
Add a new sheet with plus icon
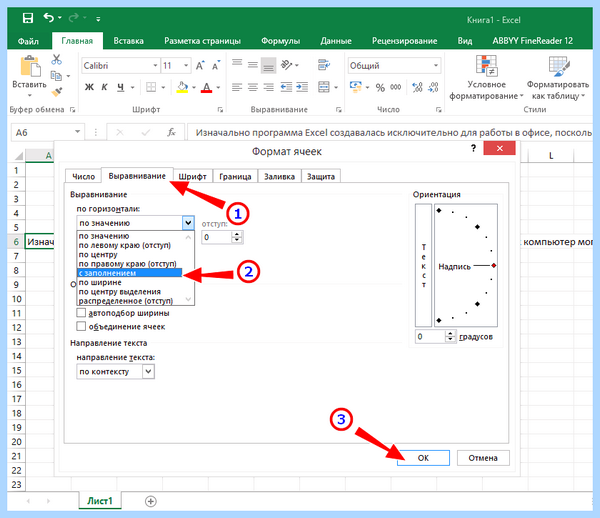tap(151, 501)
